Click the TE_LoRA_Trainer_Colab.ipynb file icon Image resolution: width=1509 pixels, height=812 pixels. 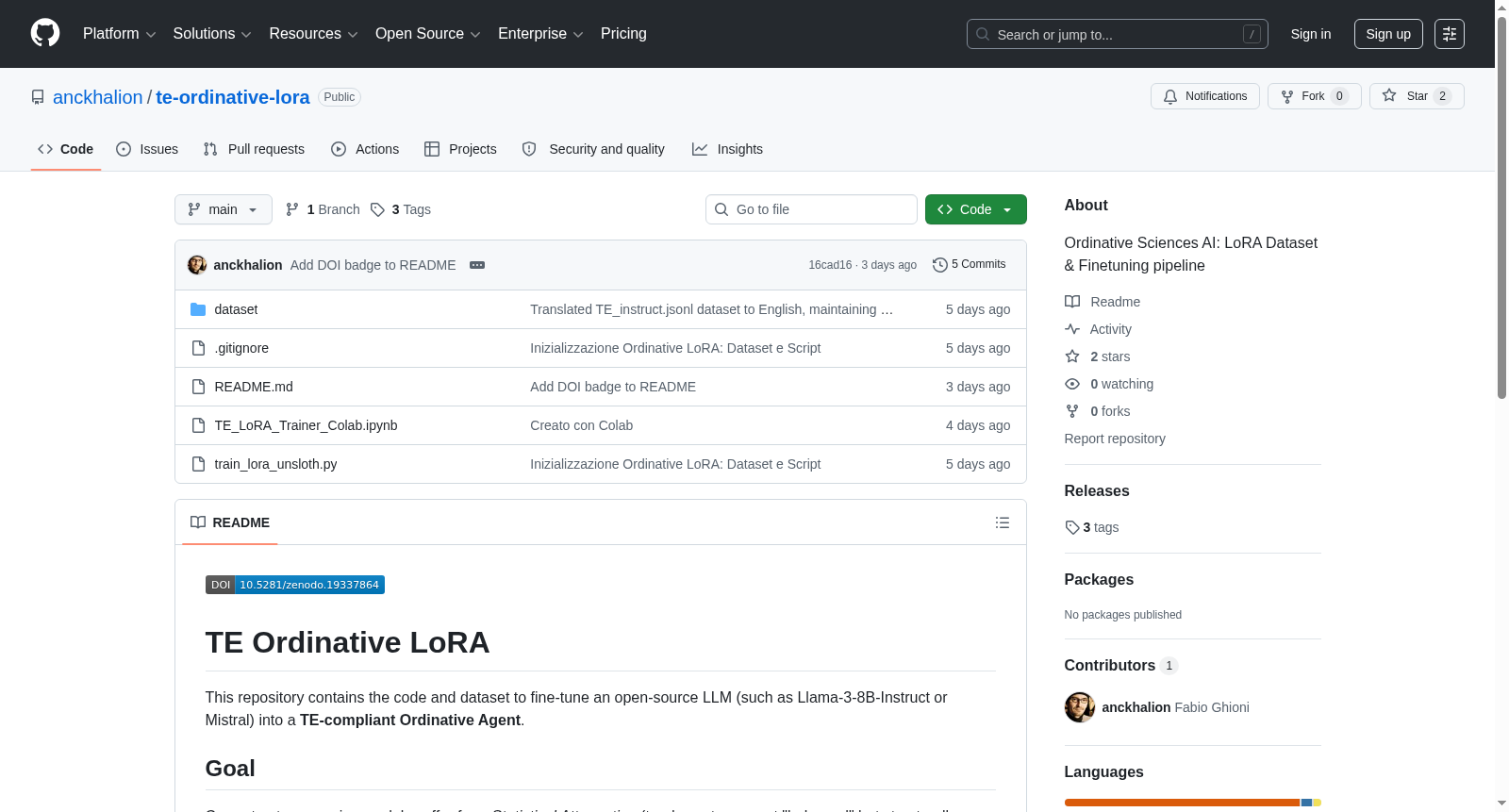[198, 425]
